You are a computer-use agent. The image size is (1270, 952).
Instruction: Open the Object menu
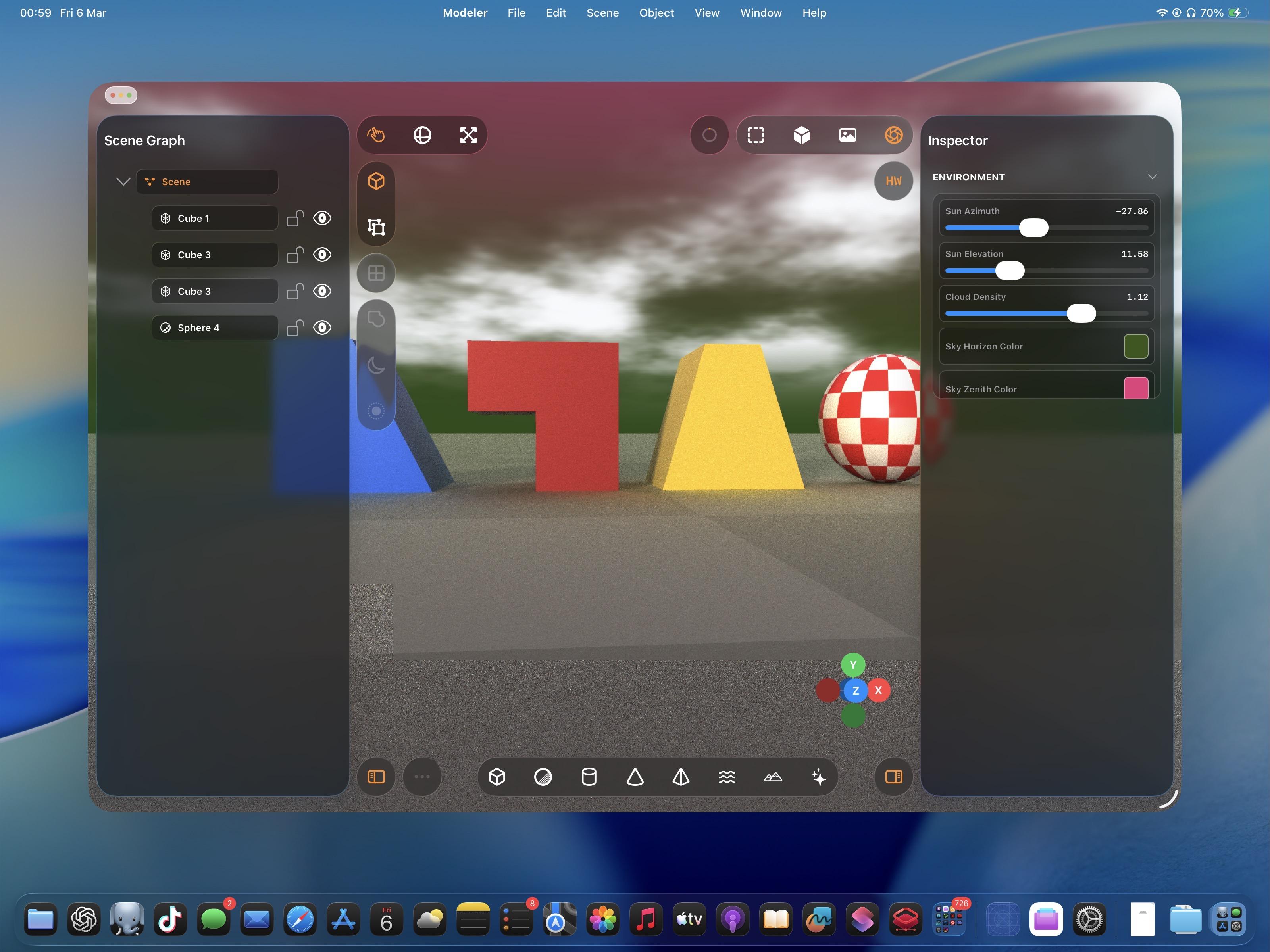pyautogui.click(x=656, y=13)
